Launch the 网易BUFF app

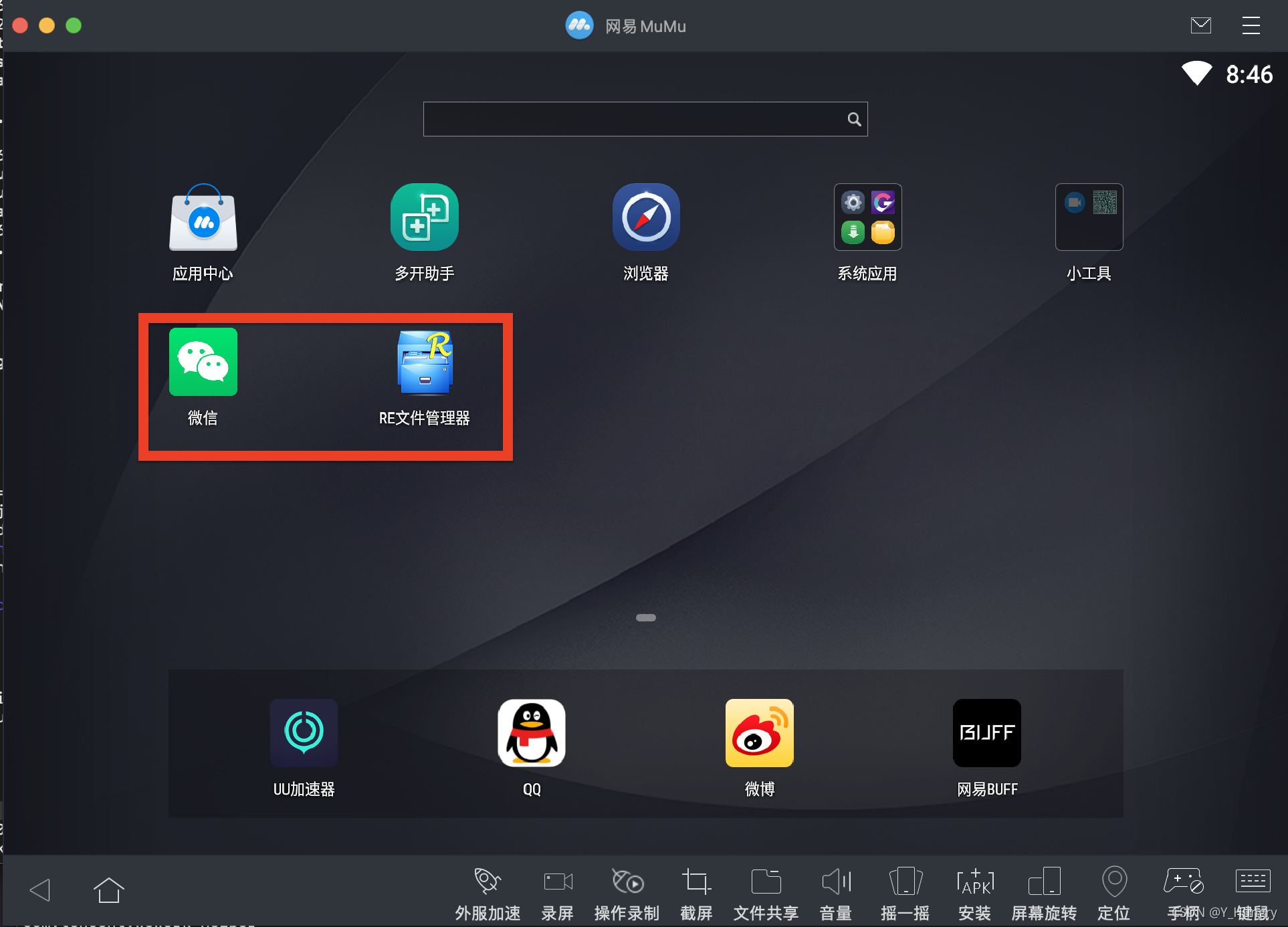986,733
